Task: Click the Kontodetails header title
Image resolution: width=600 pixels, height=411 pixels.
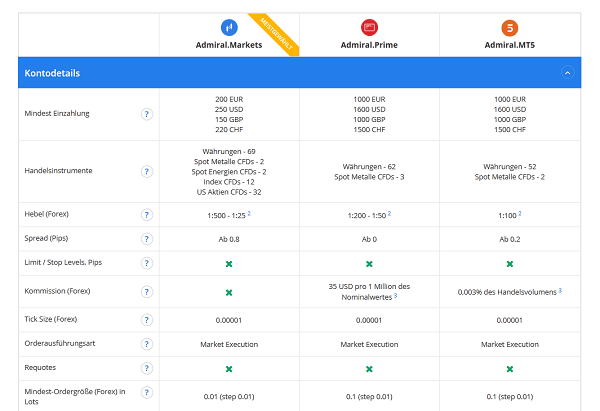Action: pos(52,73)
